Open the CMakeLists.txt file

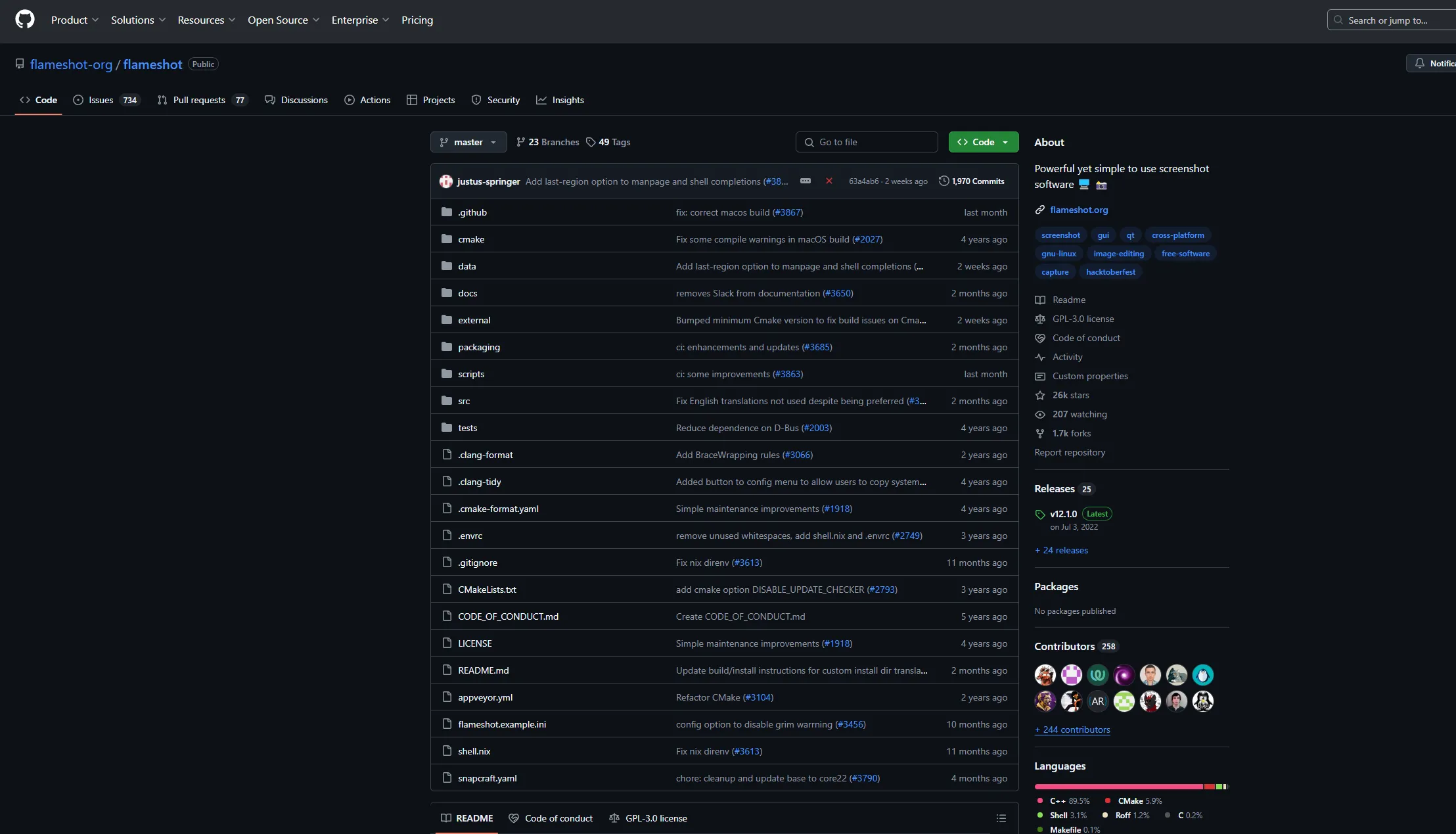pyautogui.click(x=487, y=590)
